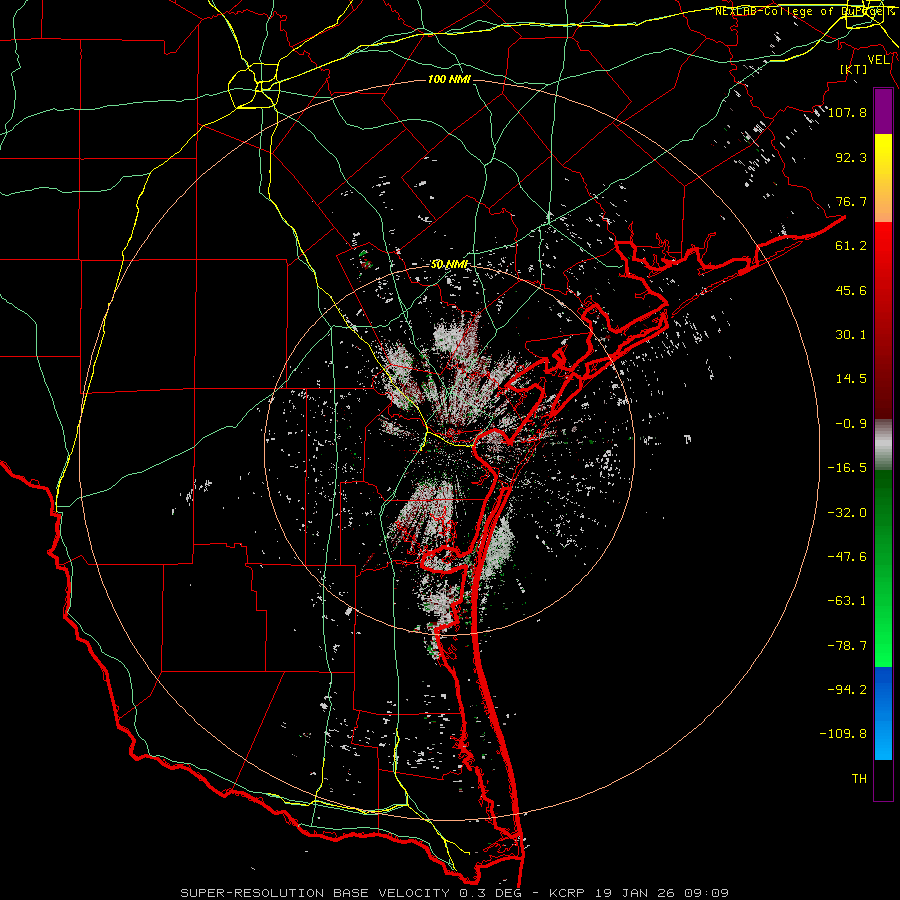The width and height of the screenshot is (900, 900).
Task: Click the TH legend label
Action: [859, 779]
